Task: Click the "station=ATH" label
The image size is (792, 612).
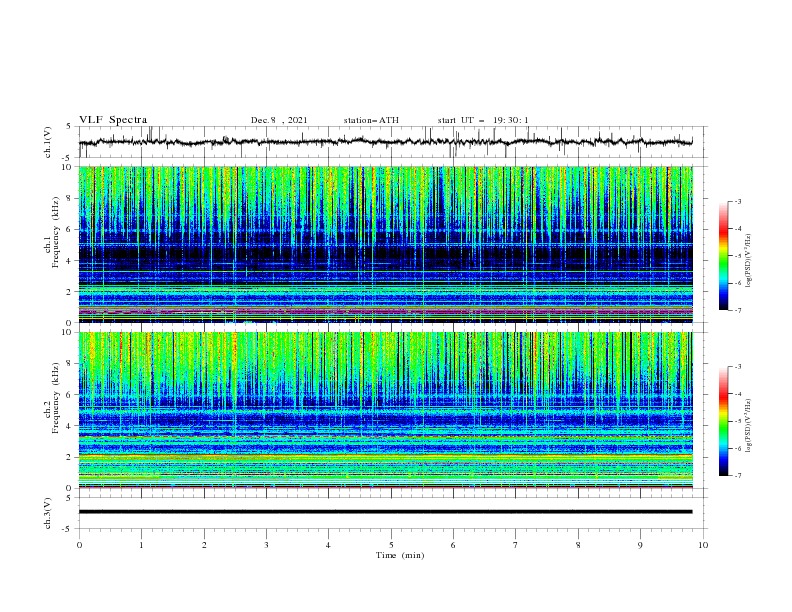Action: [x=371, y=120]
